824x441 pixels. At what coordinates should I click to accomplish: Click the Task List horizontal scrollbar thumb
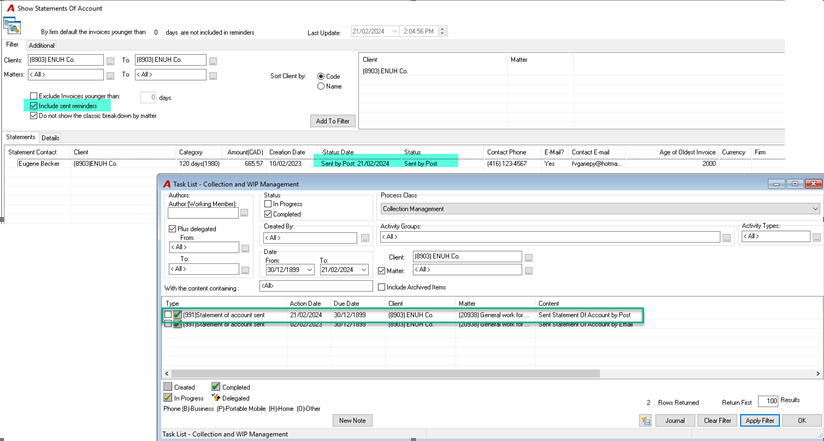(x=385, y=373)
